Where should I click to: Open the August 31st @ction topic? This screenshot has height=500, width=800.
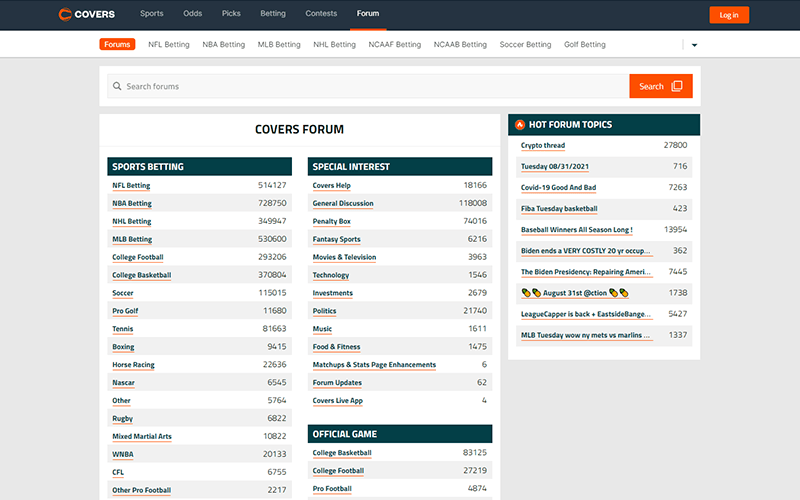tap(575, 293)
